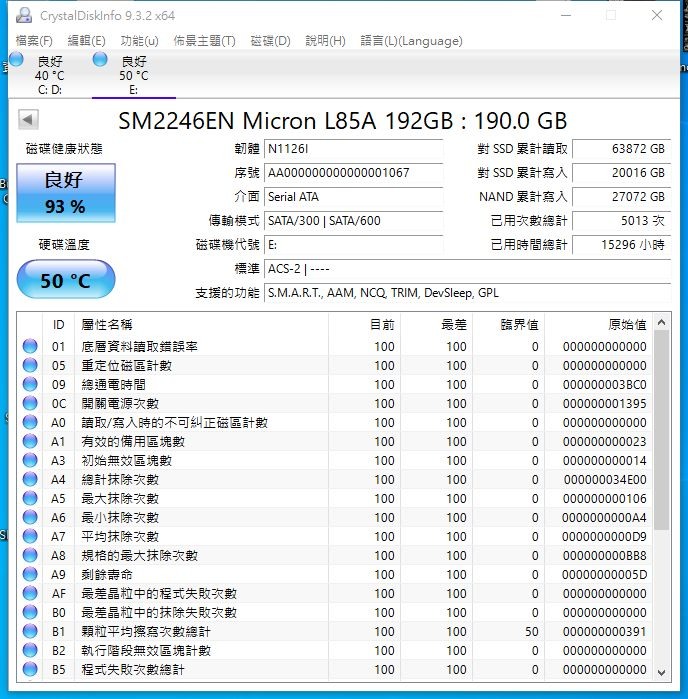Click the total host writes value 20016 GB
This screenshot has width=688, height=699.
pyautogui.click(x=622, y=173)
